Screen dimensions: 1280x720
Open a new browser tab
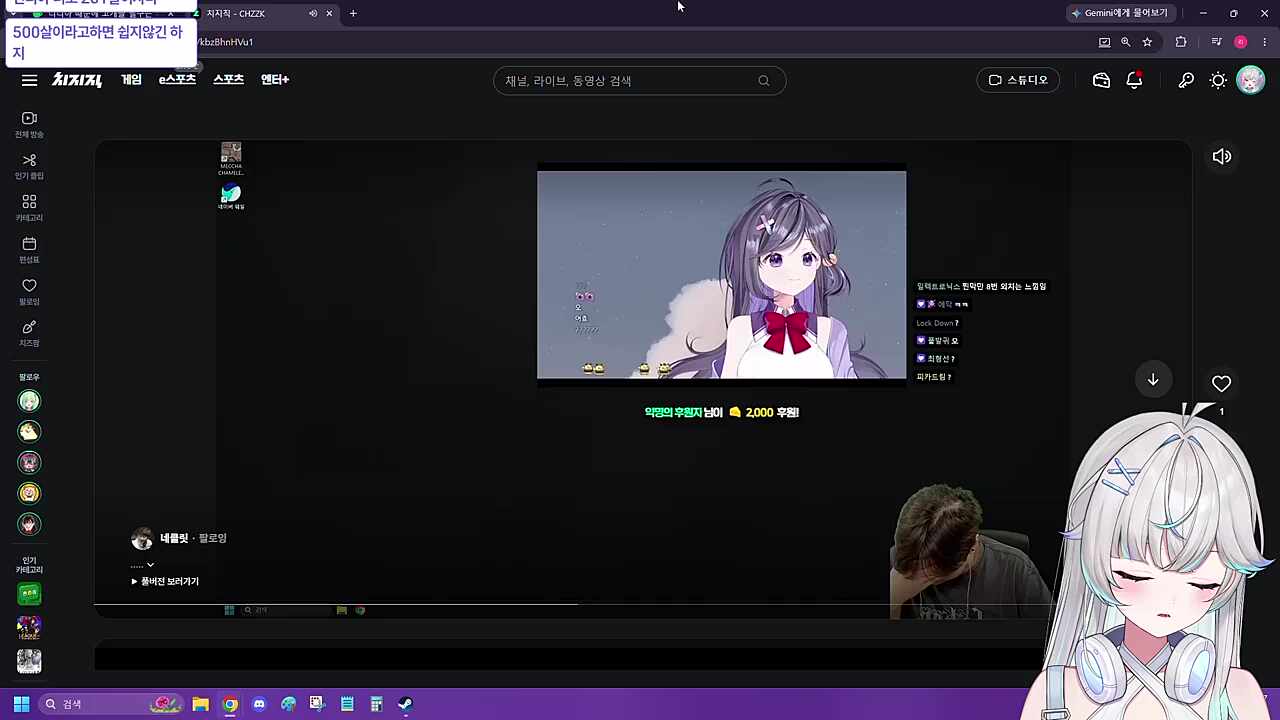(353, 13)
